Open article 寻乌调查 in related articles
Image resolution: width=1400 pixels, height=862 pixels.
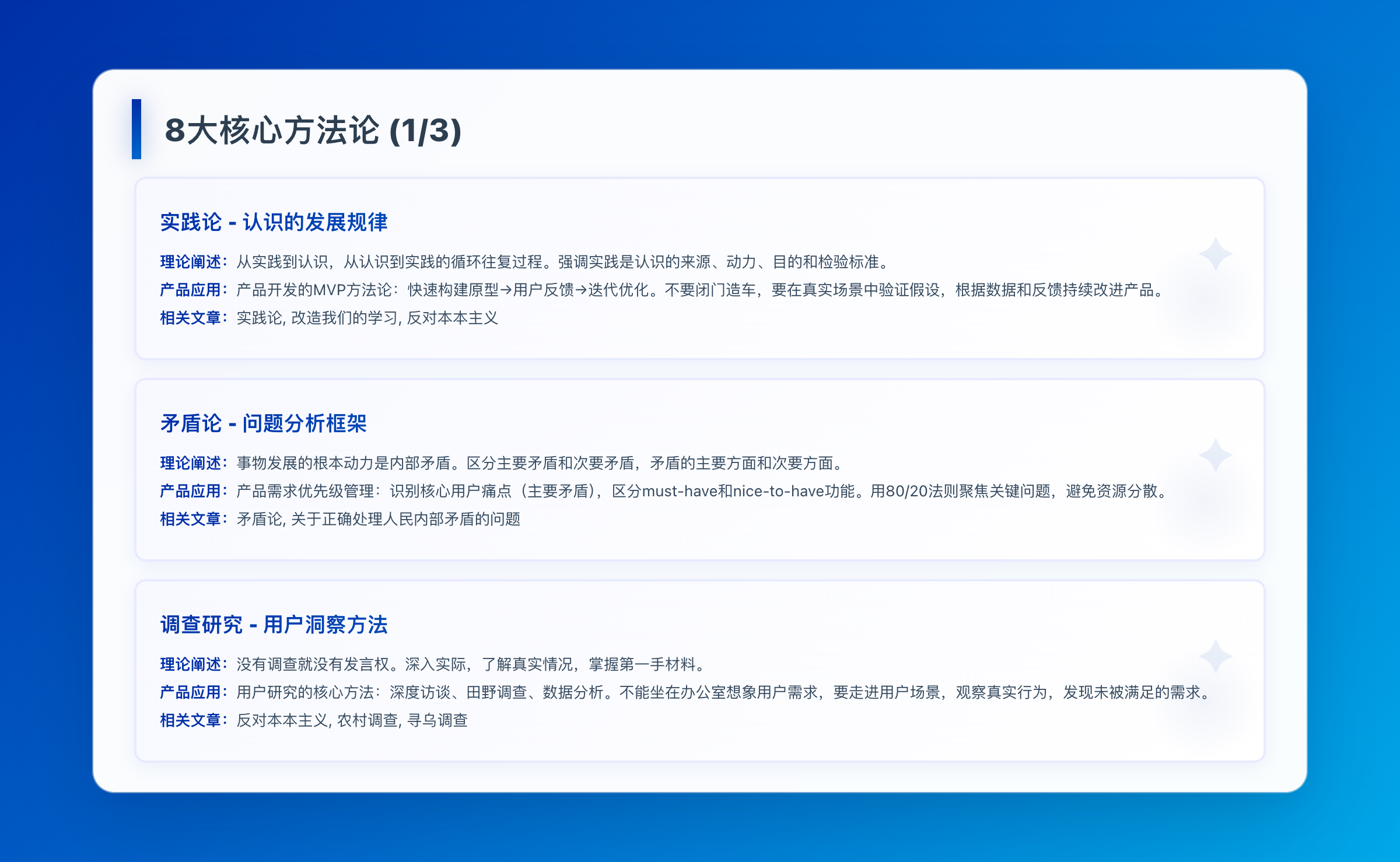tap(437, 720)
